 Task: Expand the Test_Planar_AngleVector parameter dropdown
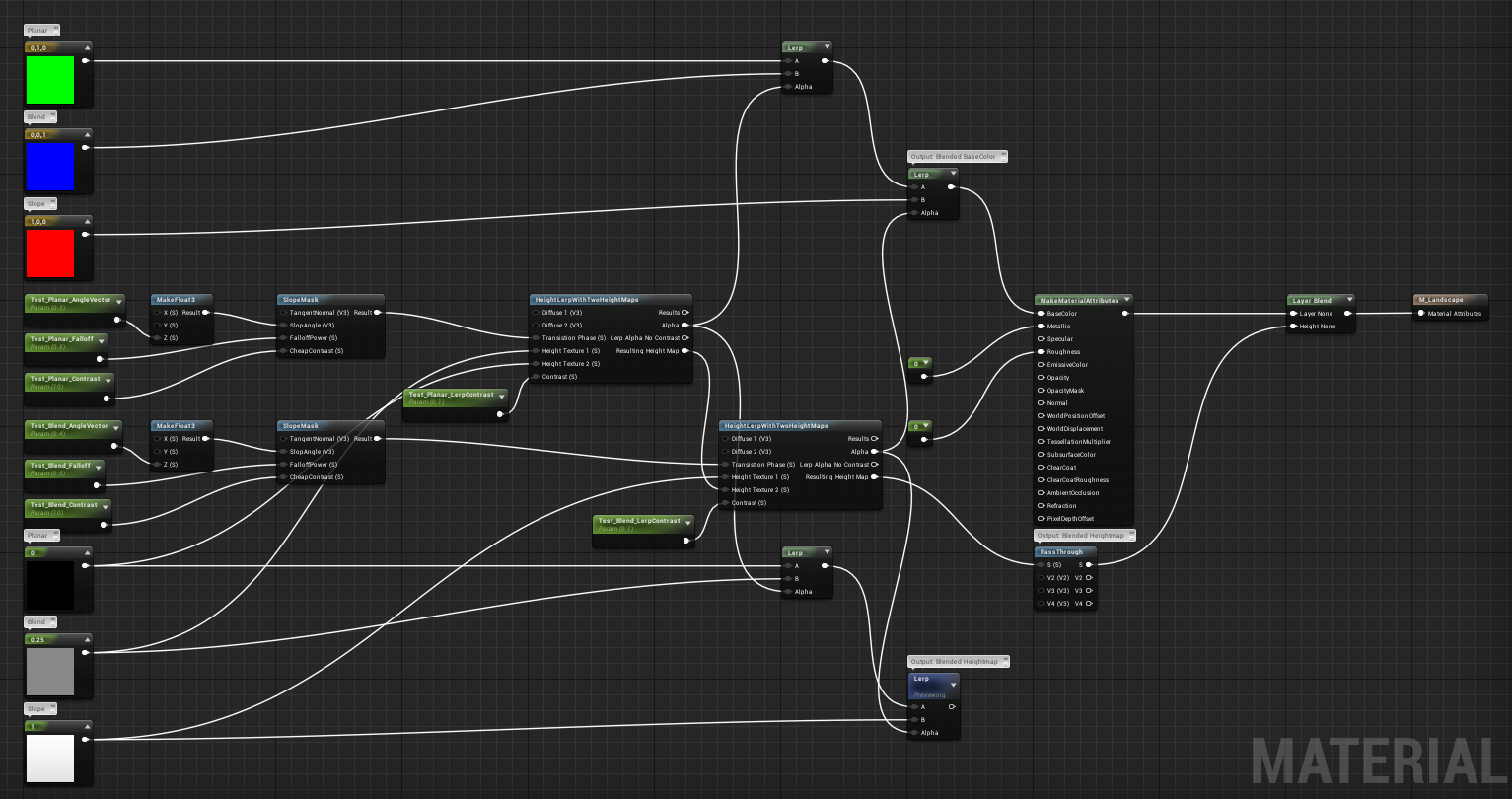[118, 302]
